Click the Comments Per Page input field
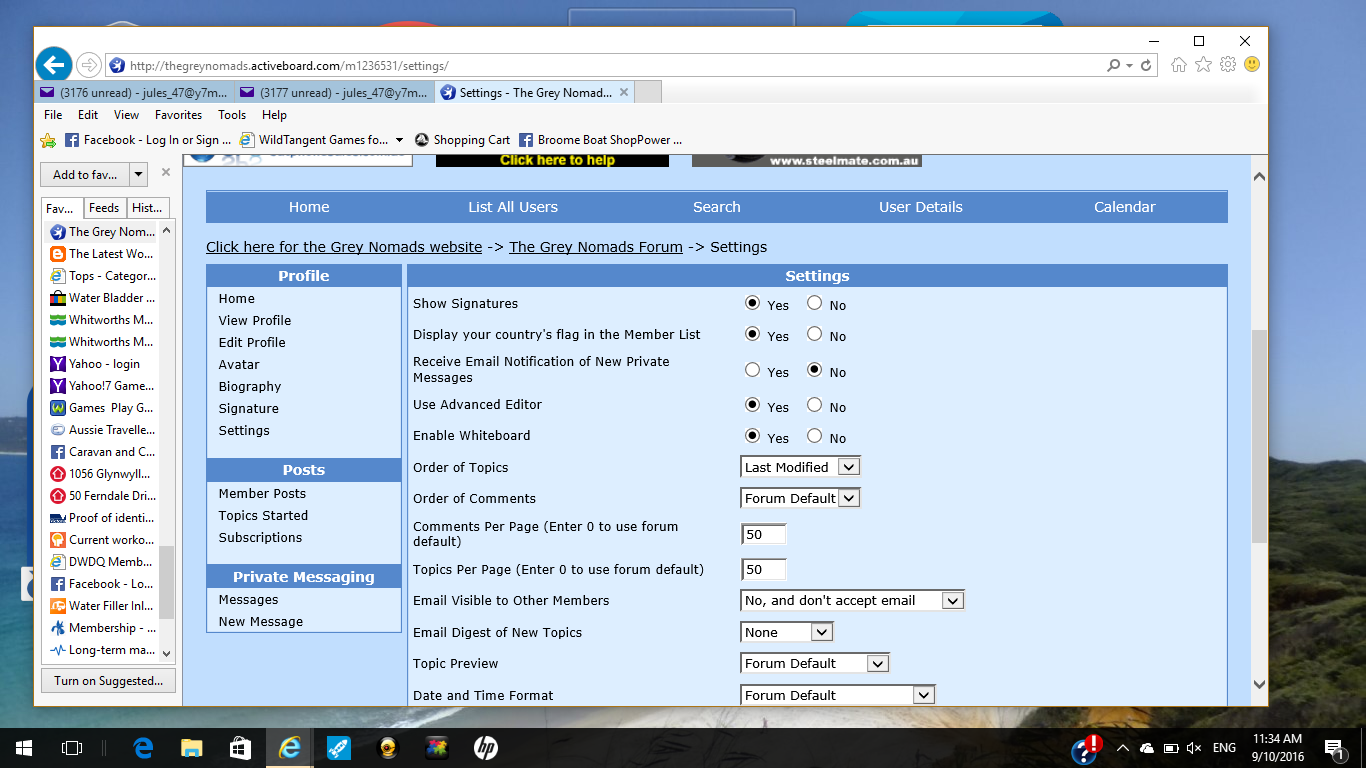The height and width of the screenshot is (768, 1366). coord(764,535)
